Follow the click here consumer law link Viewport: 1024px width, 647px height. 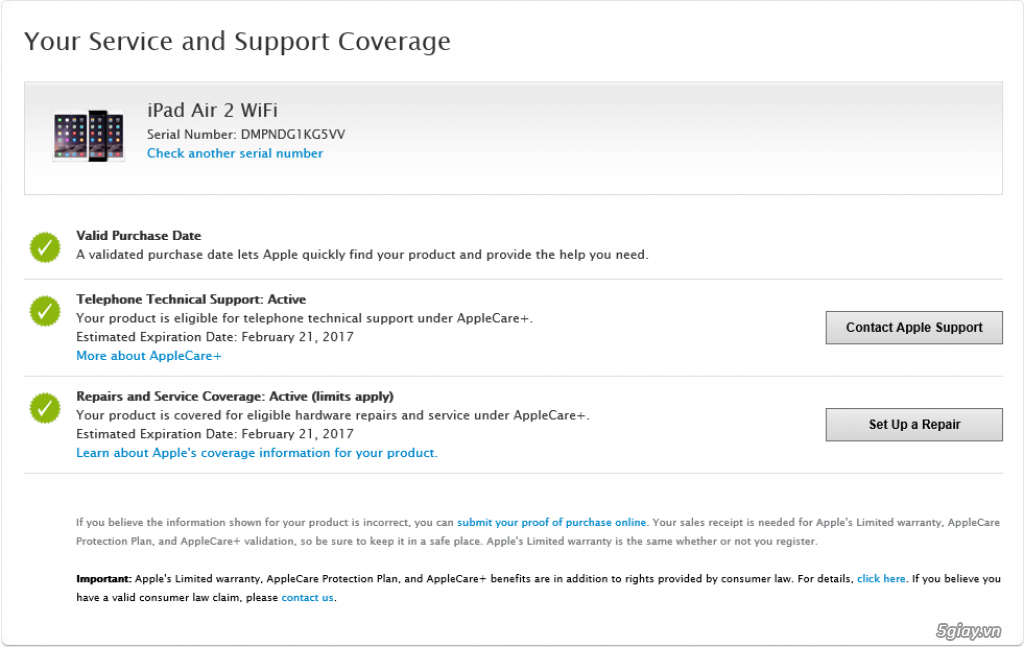(x=881, y=579)
